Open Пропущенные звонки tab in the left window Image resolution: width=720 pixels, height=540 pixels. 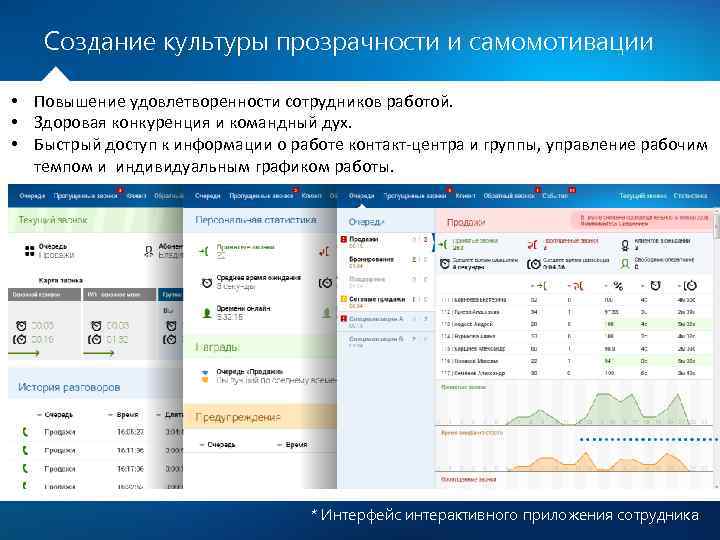(86, 196)
